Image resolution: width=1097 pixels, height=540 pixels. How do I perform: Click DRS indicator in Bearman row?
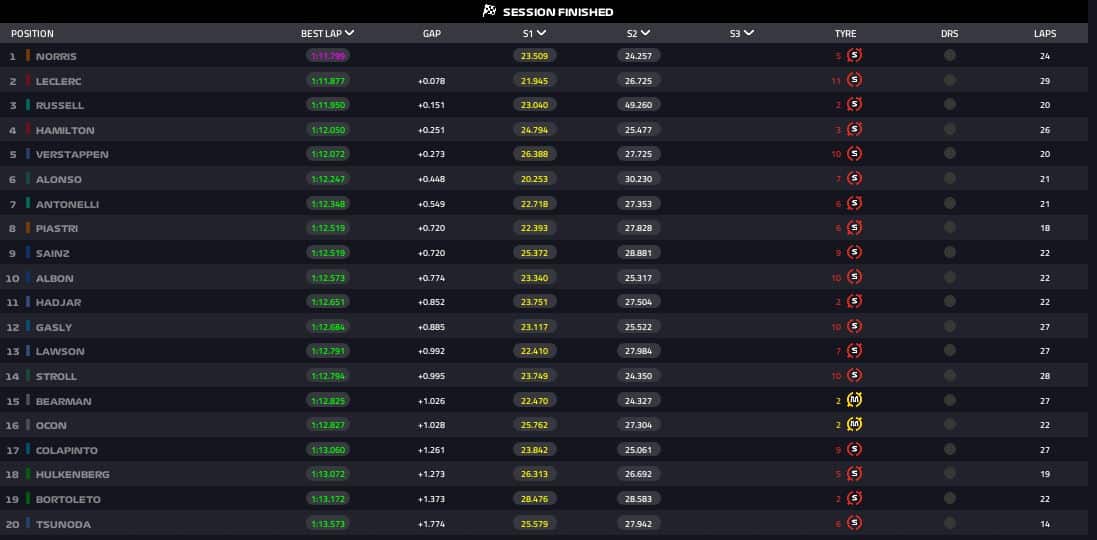click(949, 400)
